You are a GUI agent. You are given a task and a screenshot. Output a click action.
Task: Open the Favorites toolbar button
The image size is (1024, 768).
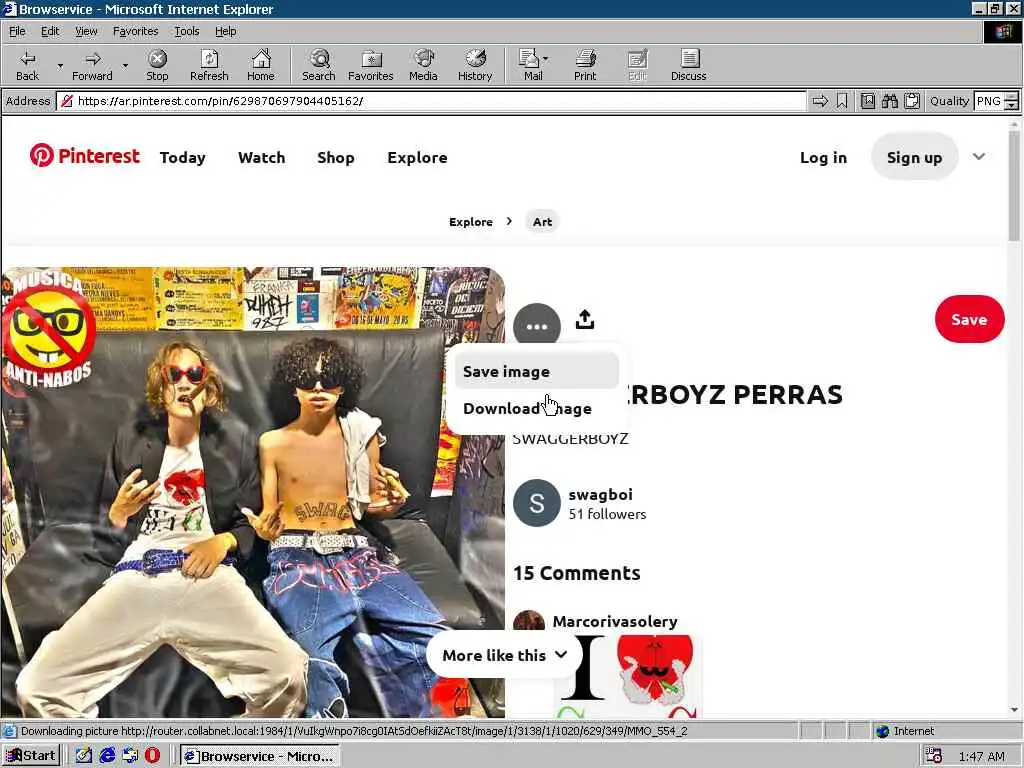370,65
